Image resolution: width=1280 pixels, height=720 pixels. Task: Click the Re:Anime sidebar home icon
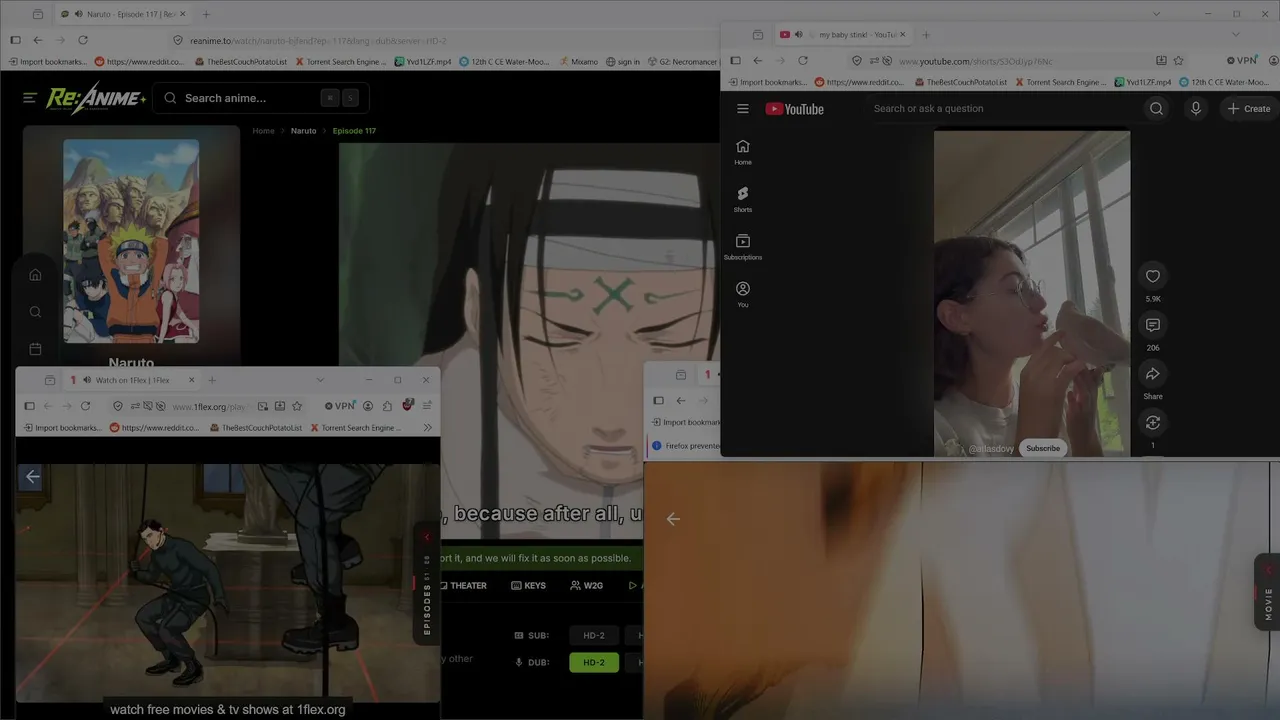click(35, 275)
